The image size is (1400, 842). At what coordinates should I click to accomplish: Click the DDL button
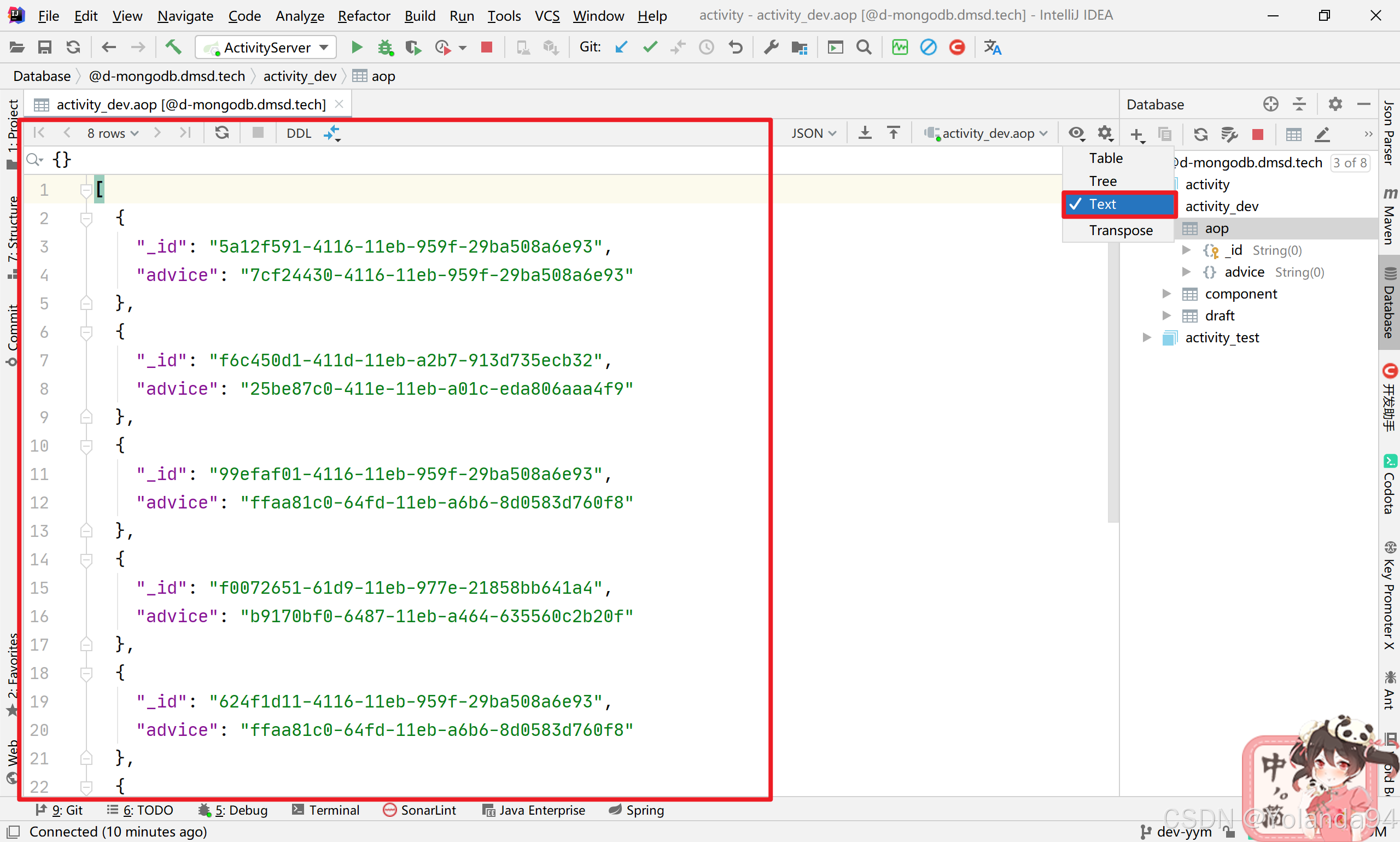[299, 133]
